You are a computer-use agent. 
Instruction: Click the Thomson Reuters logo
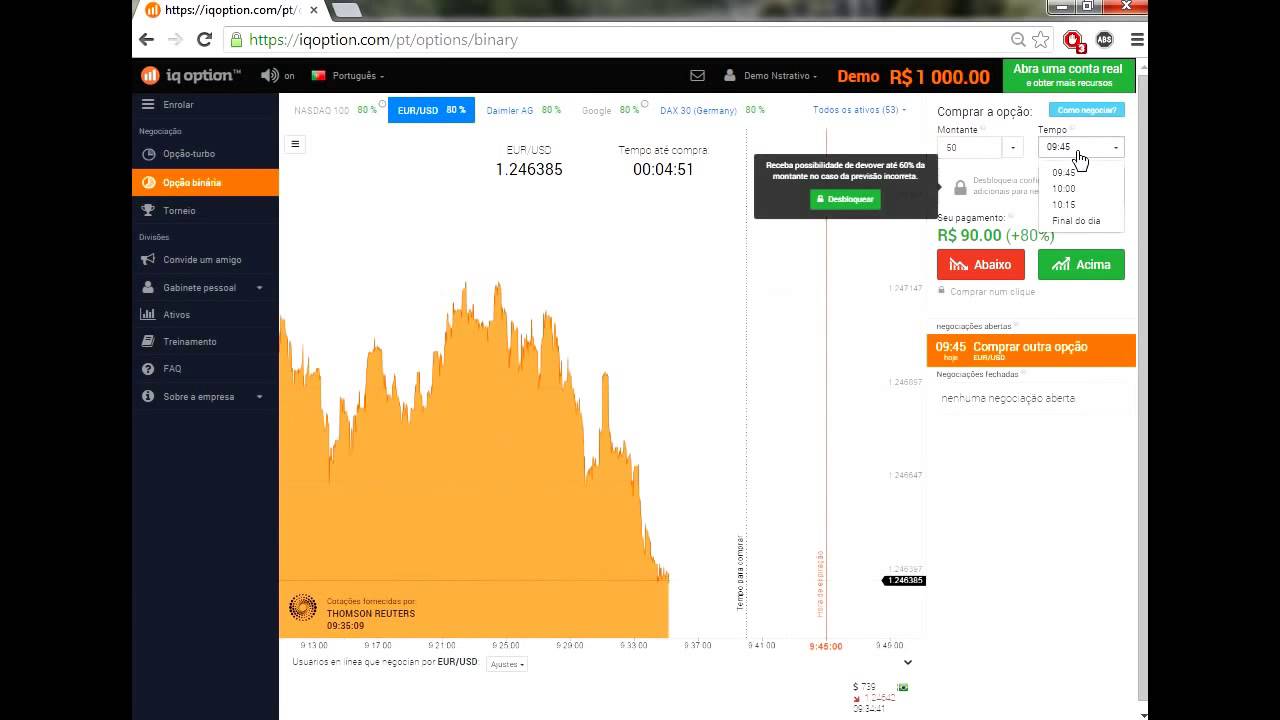click(303, 607)
